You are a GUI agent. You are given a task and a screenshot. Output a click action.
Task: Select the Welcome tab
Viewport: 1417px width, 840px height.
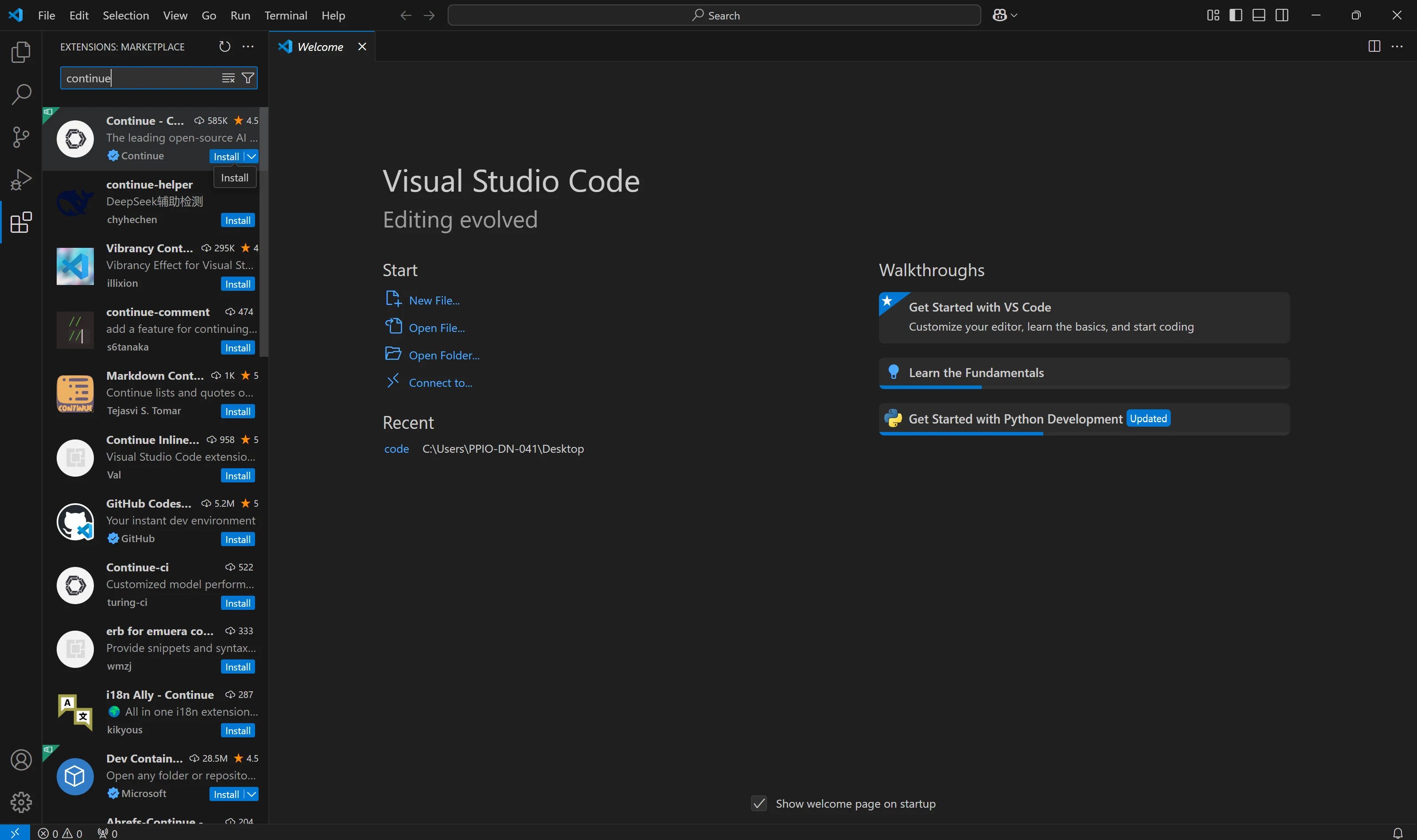321,46
